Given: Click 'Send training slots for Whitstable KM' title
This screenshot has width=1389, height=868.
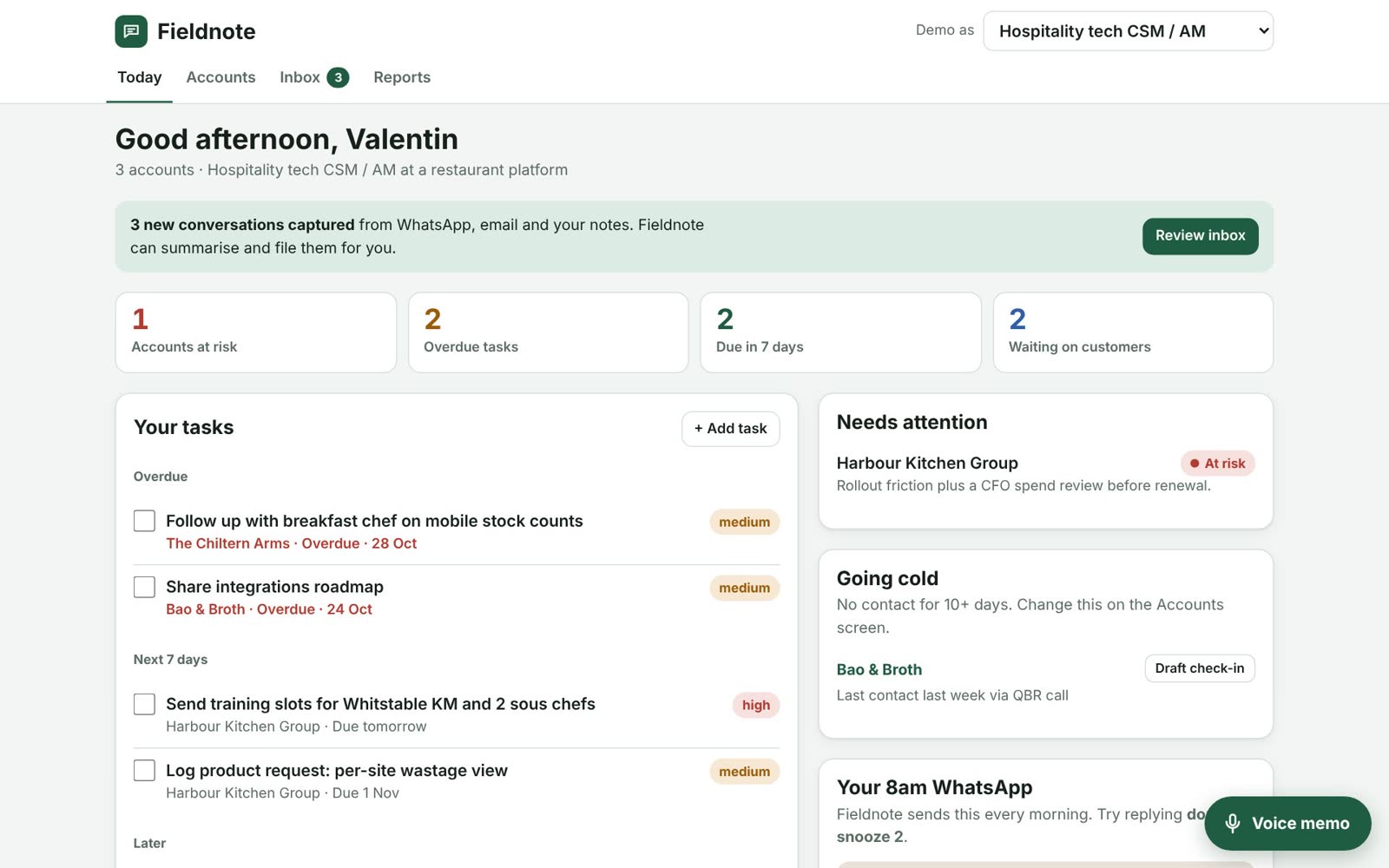Looking at the screenshot, I should tap(380, 704).
